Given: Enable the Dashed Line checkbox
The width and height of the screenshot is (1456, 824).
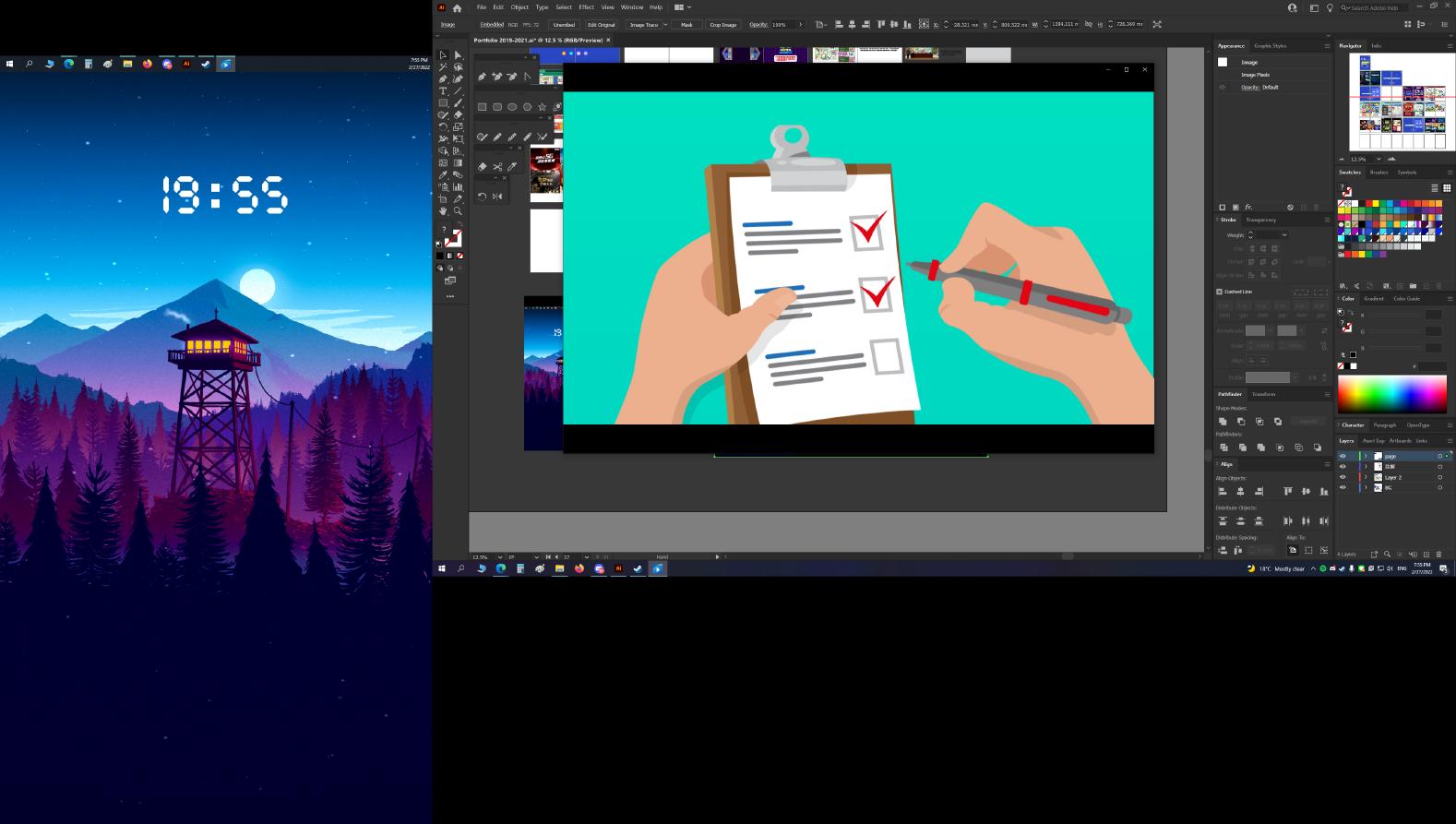Looking at the screenshot, I should point(1219,292).
